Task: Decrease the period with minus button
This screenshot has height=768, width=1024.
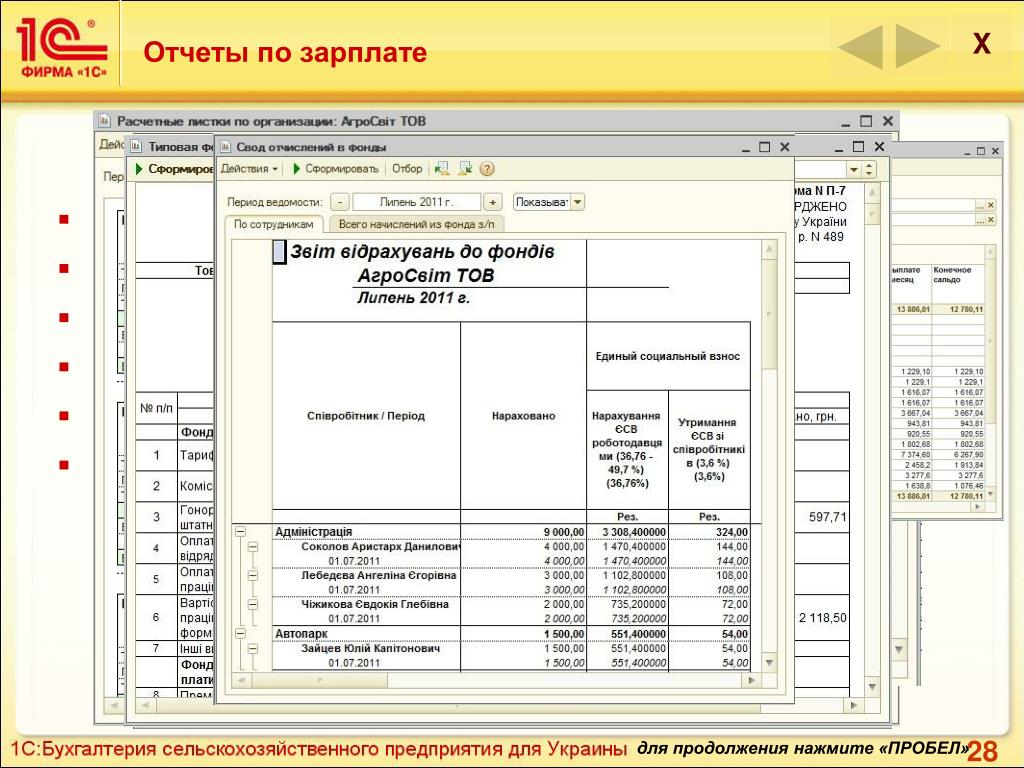Action: click(340, 202)
